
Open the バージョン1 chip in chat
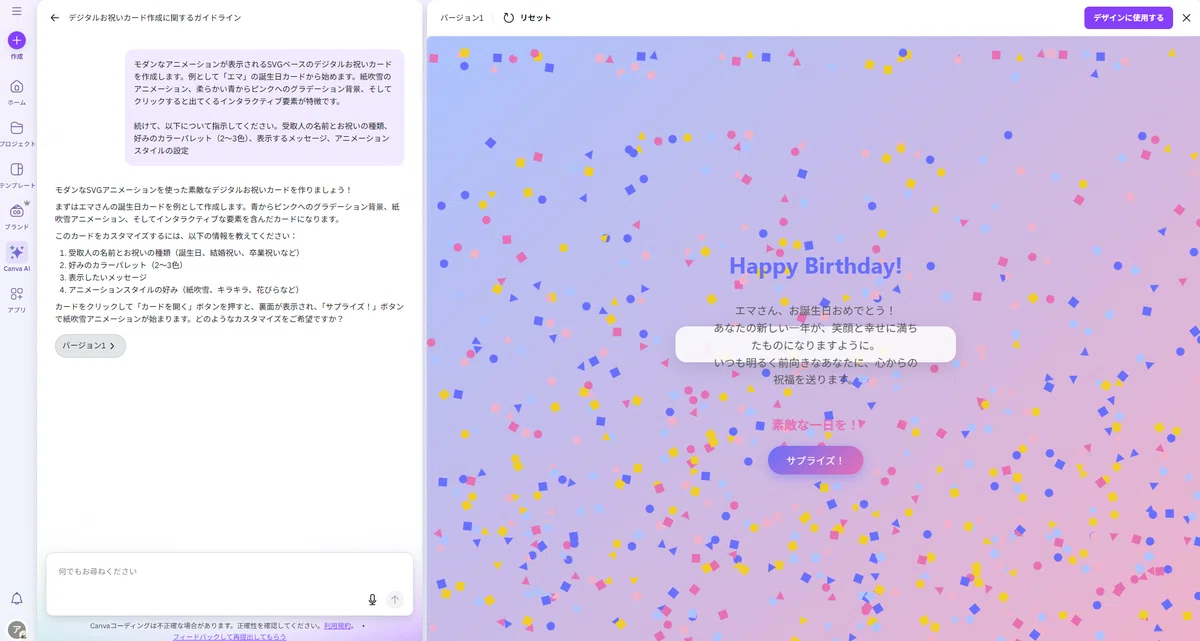click(90, 345)
